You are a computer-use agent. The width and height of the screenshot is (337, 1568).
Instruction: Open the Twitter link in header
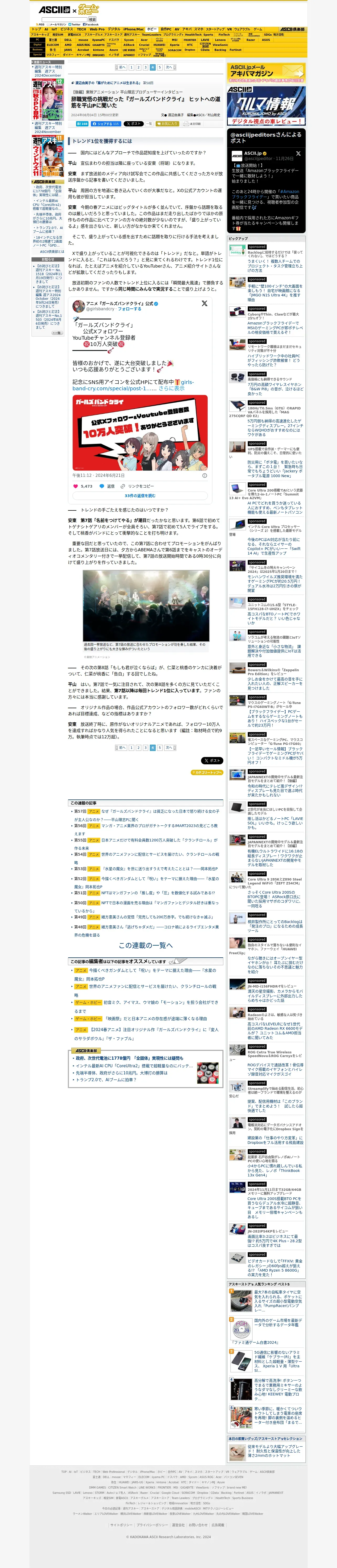click(74, 24)
